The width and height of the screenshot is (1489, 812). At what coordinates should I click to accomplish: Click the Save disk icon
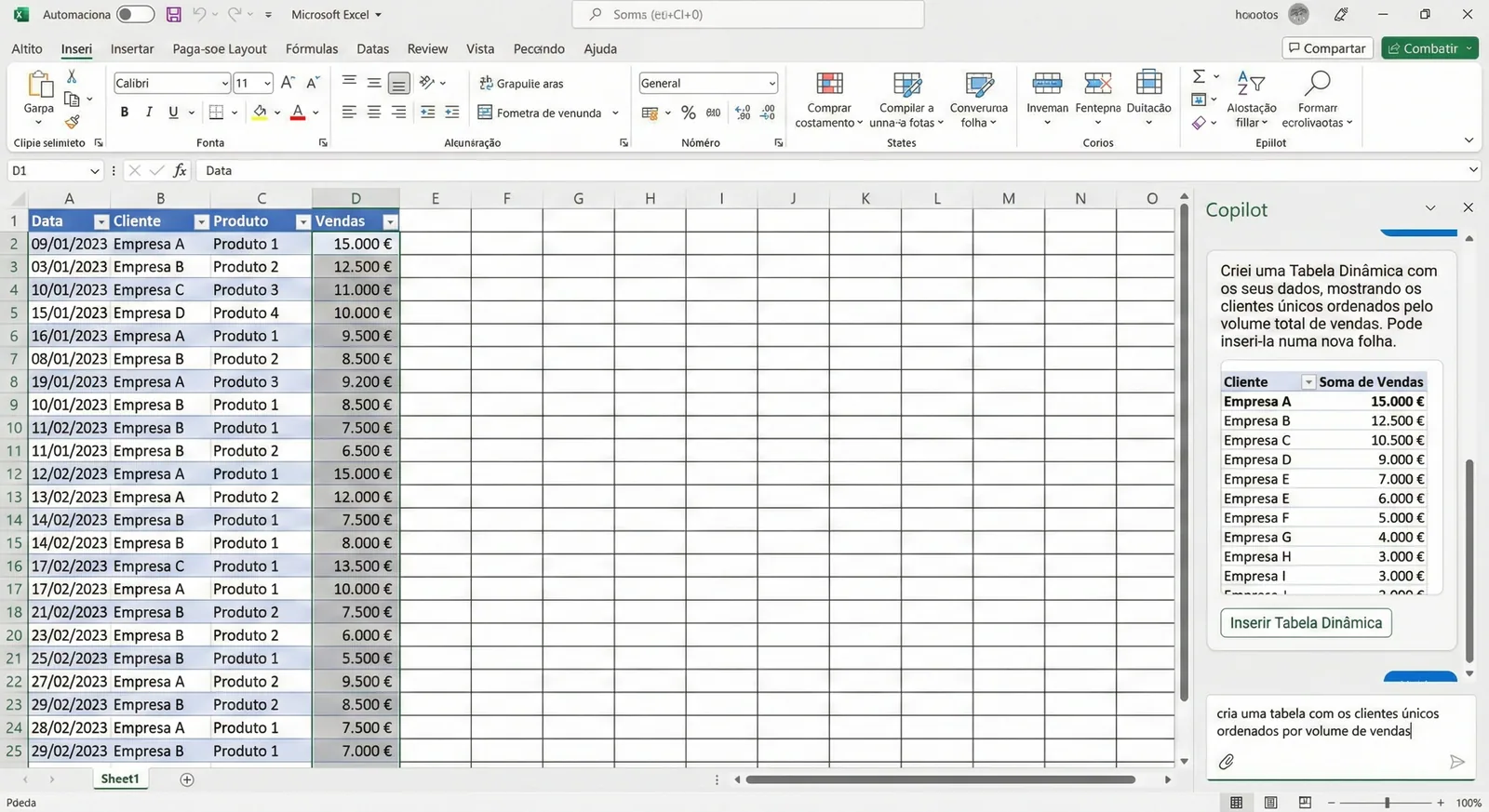pos(173,14)
